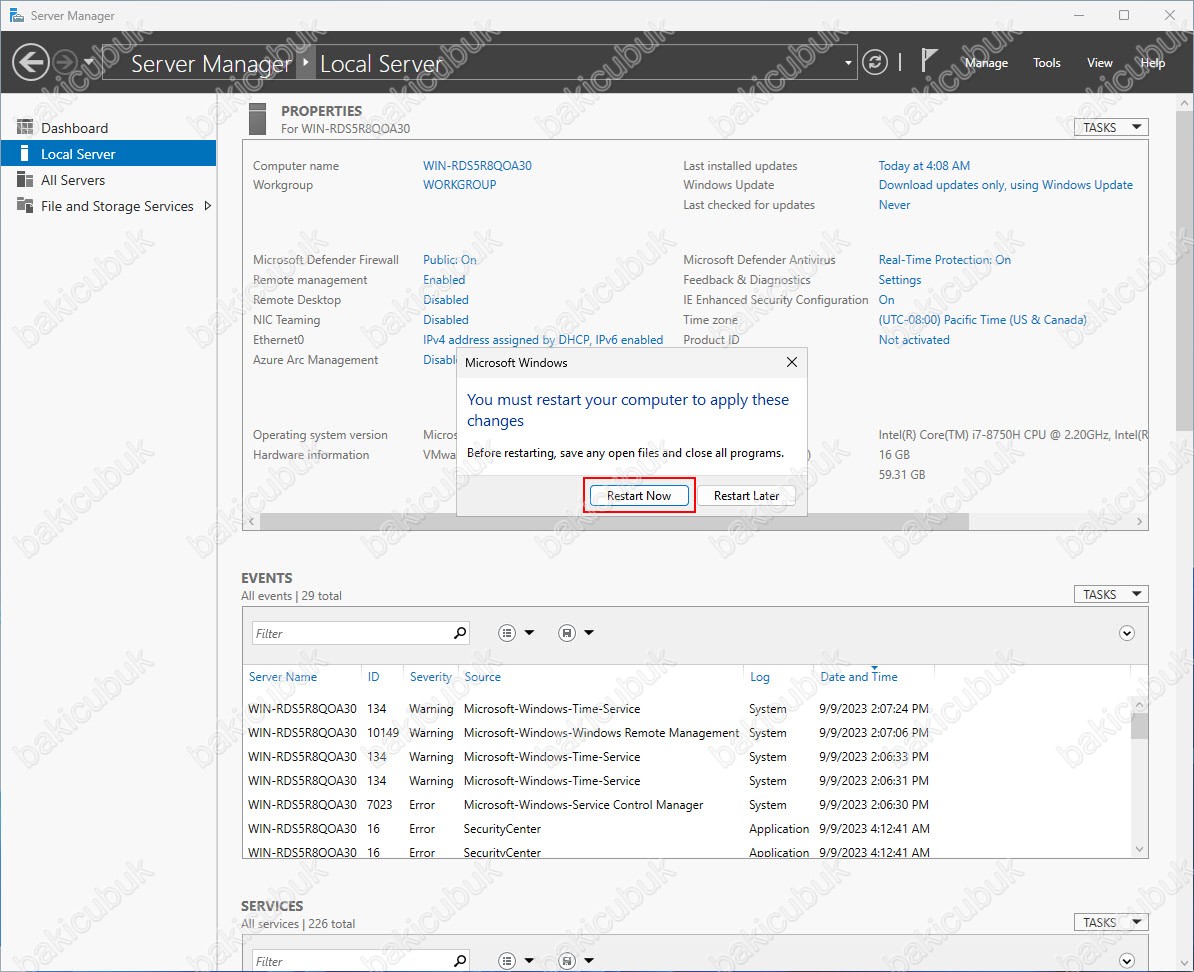Click the Services filter search magnifier icon
The height and width of the screenshot is (972, 1194).
pos(460,961)
